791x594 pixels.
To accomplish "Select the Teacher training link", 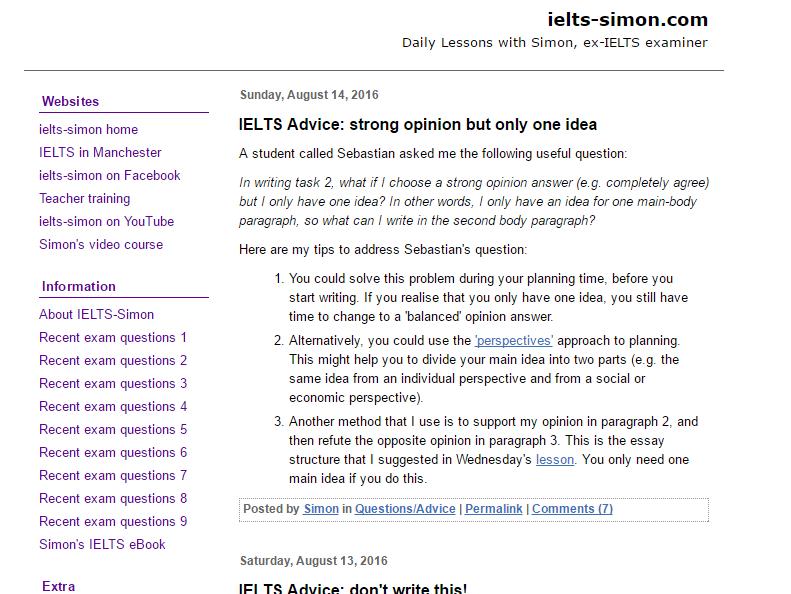I will [x=84, y=198].
